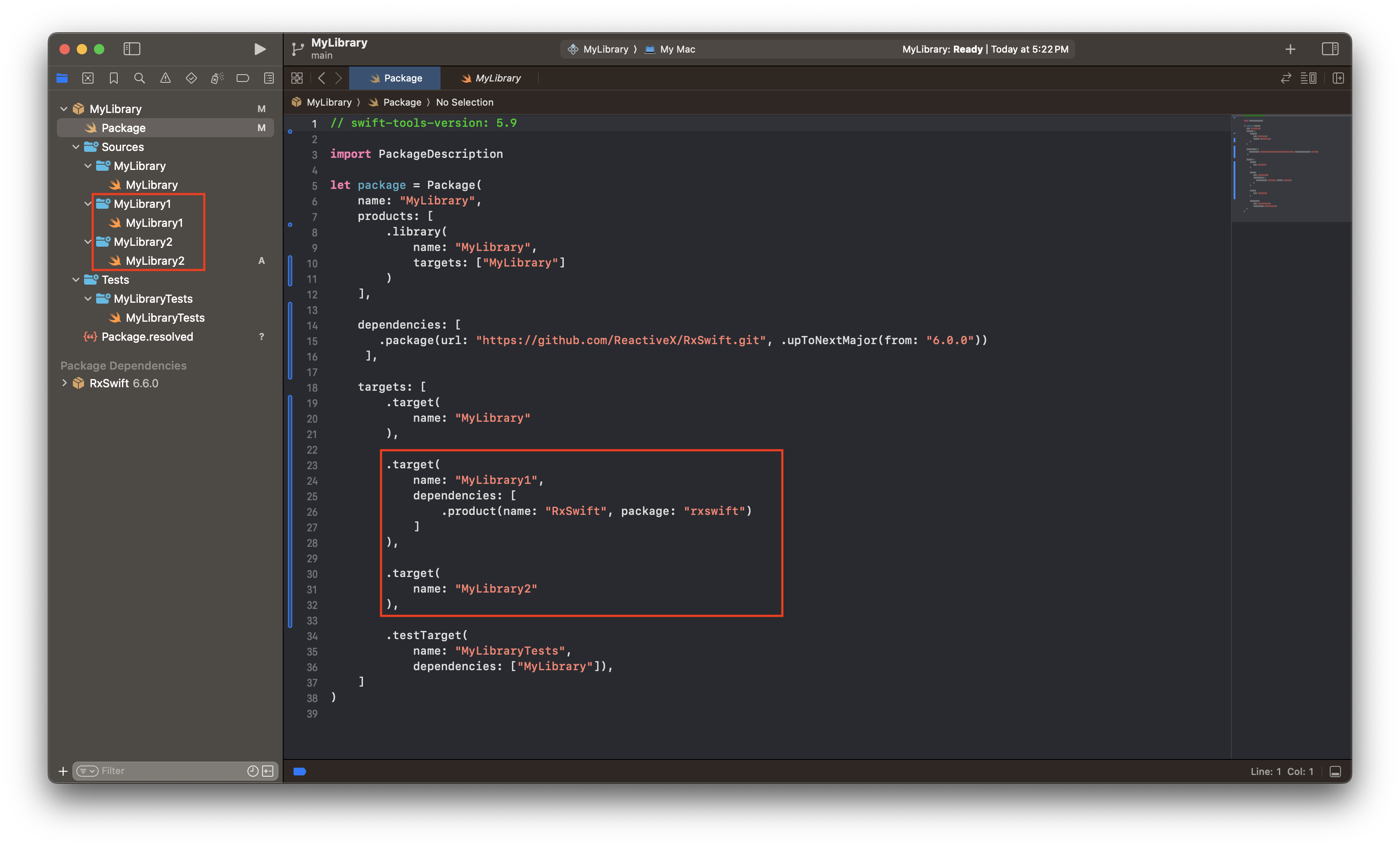Collapse the Sources folder
The width and height of the screenshot is (1400, 847).
[75, 147]
